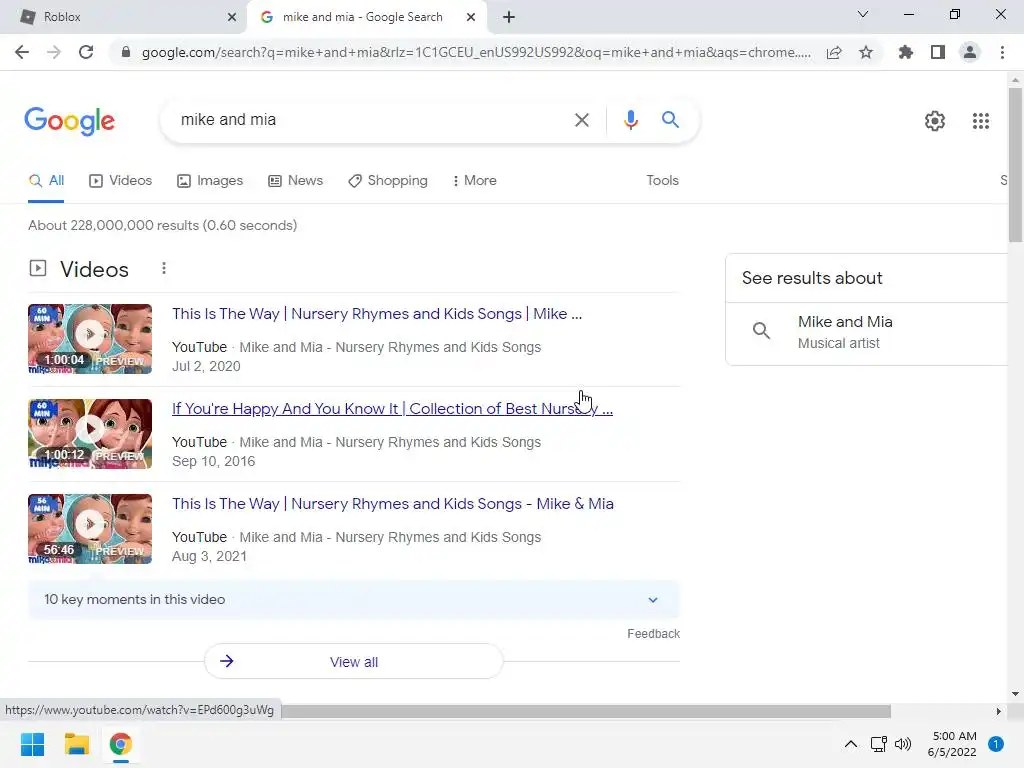Select the All results tab
The image size is (1024, 768).
click(x=46, y=181)
